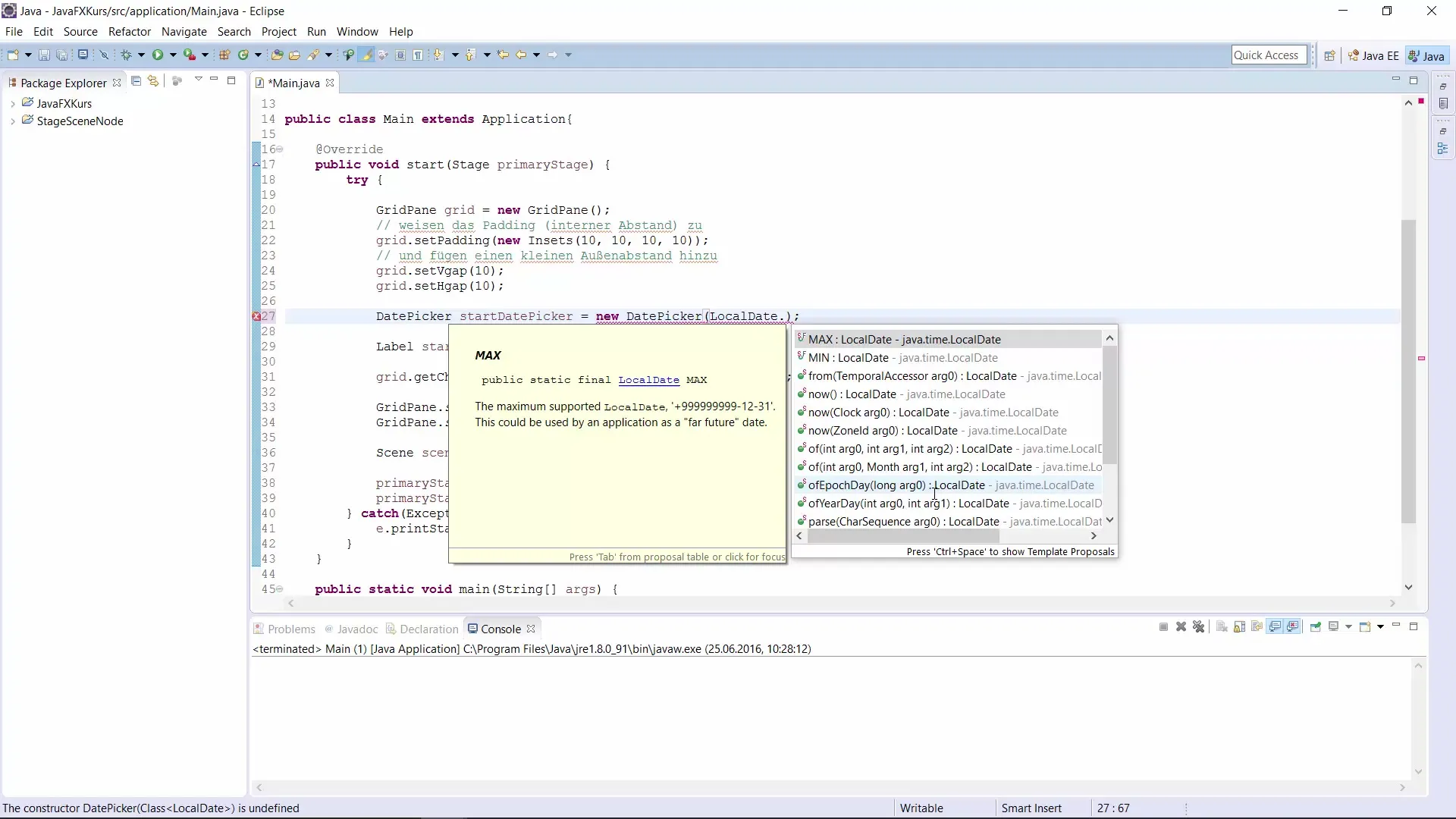
Task: Select ofEpochDay(long arg0) proposal
Action: coord(948,485)
